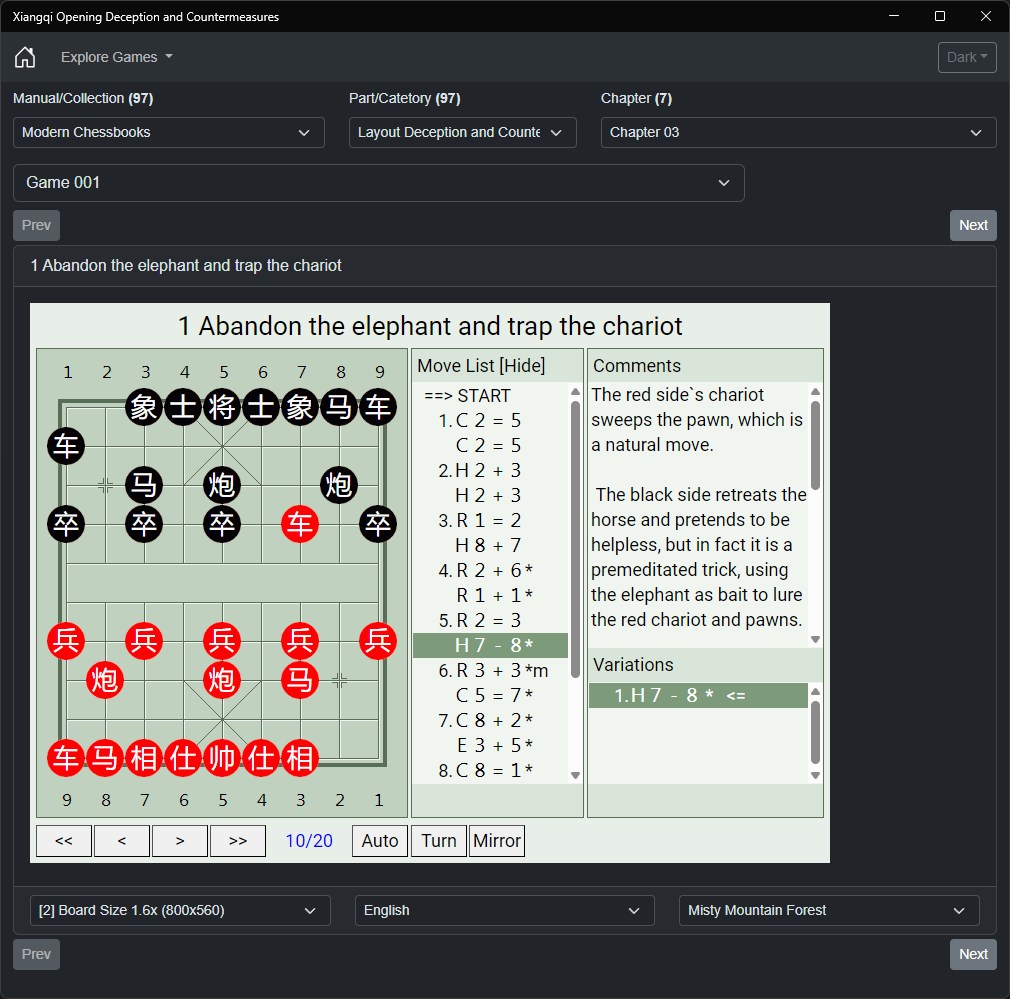Click the black chariot 车 in top-right corner

pyautogui.click(x=378, y=407)
